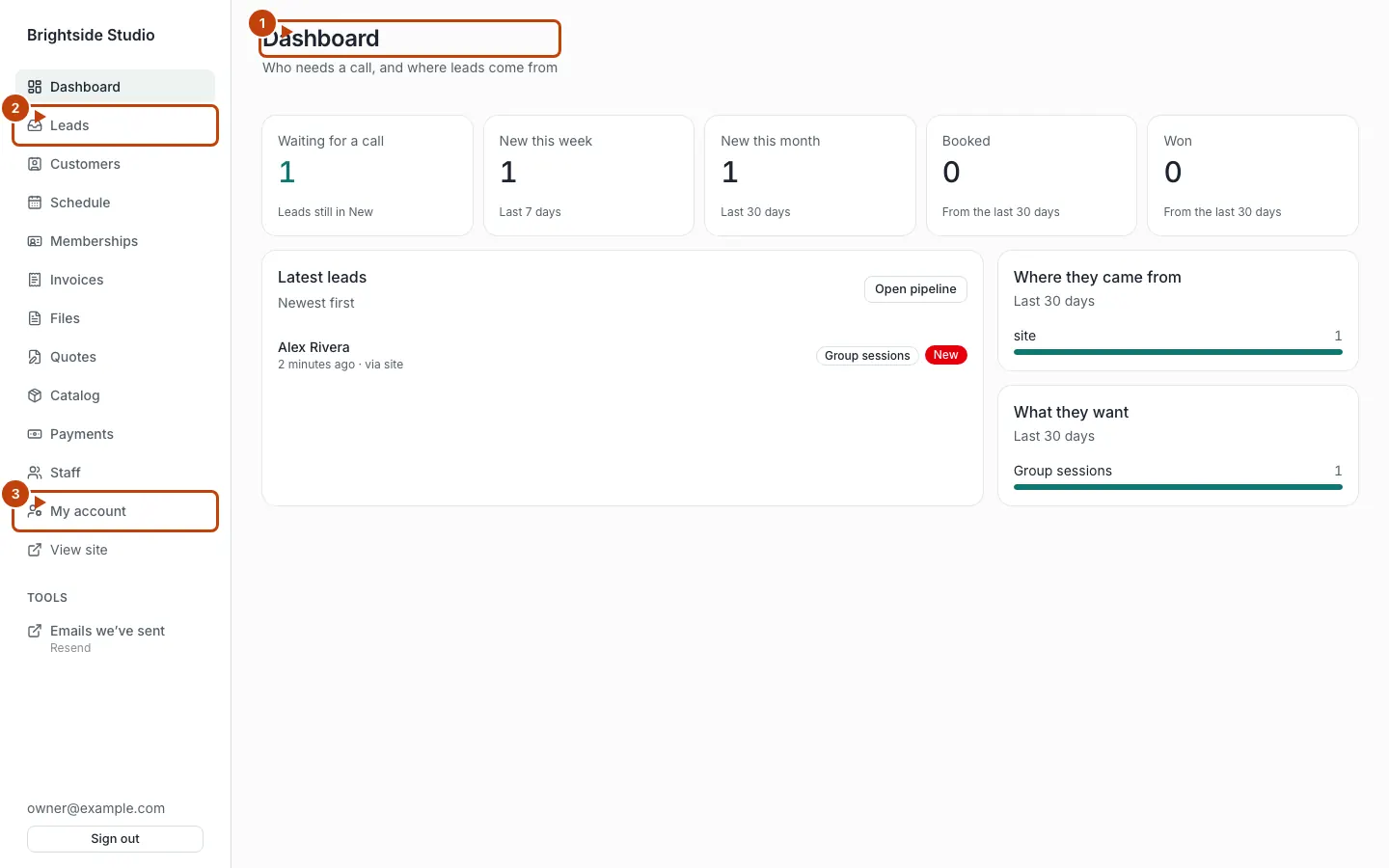This screenshot has height=868, width=1389.
Task: Click the Staff people icon
Action: point(35,473)
